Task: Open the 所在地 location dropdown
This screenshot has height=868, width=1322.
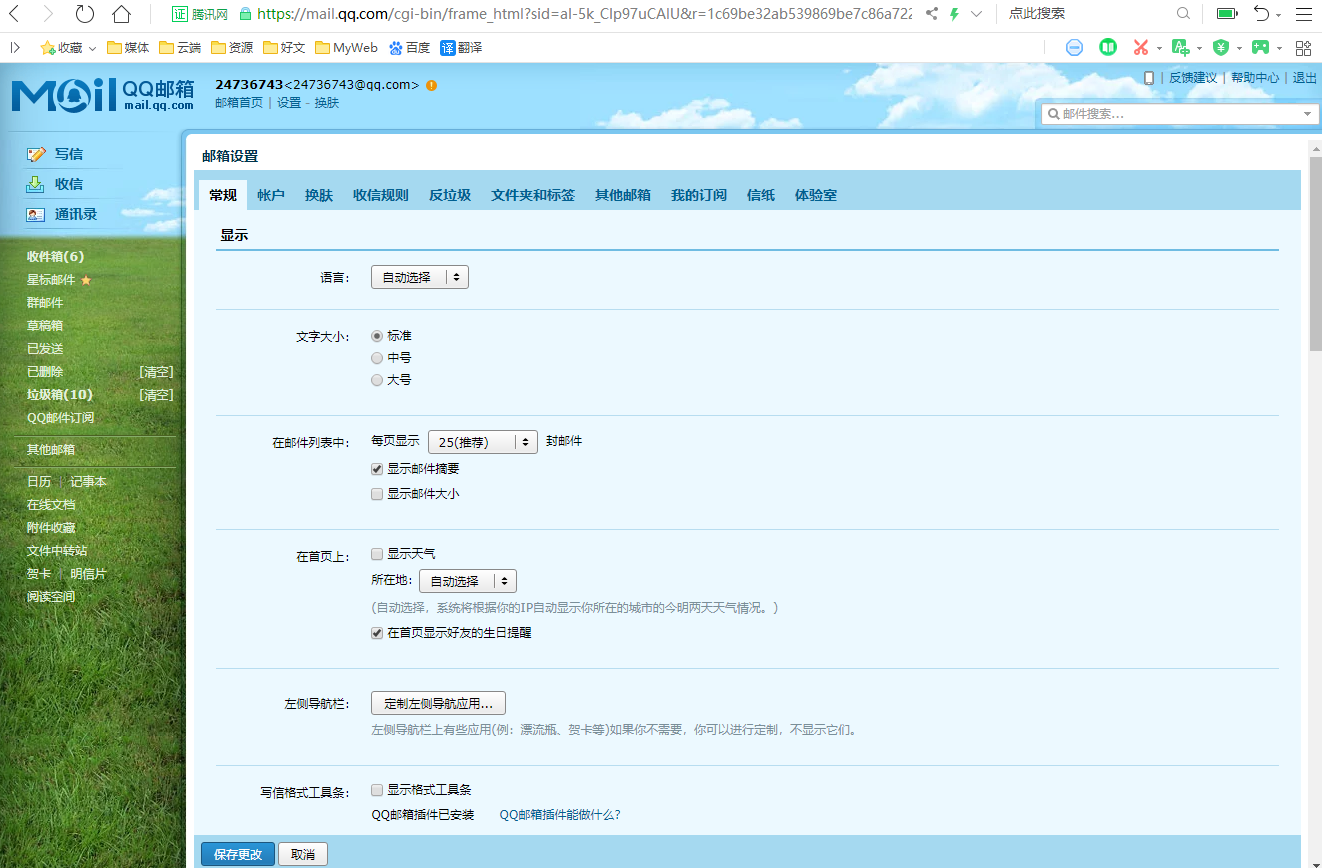Action: (467, 580)
